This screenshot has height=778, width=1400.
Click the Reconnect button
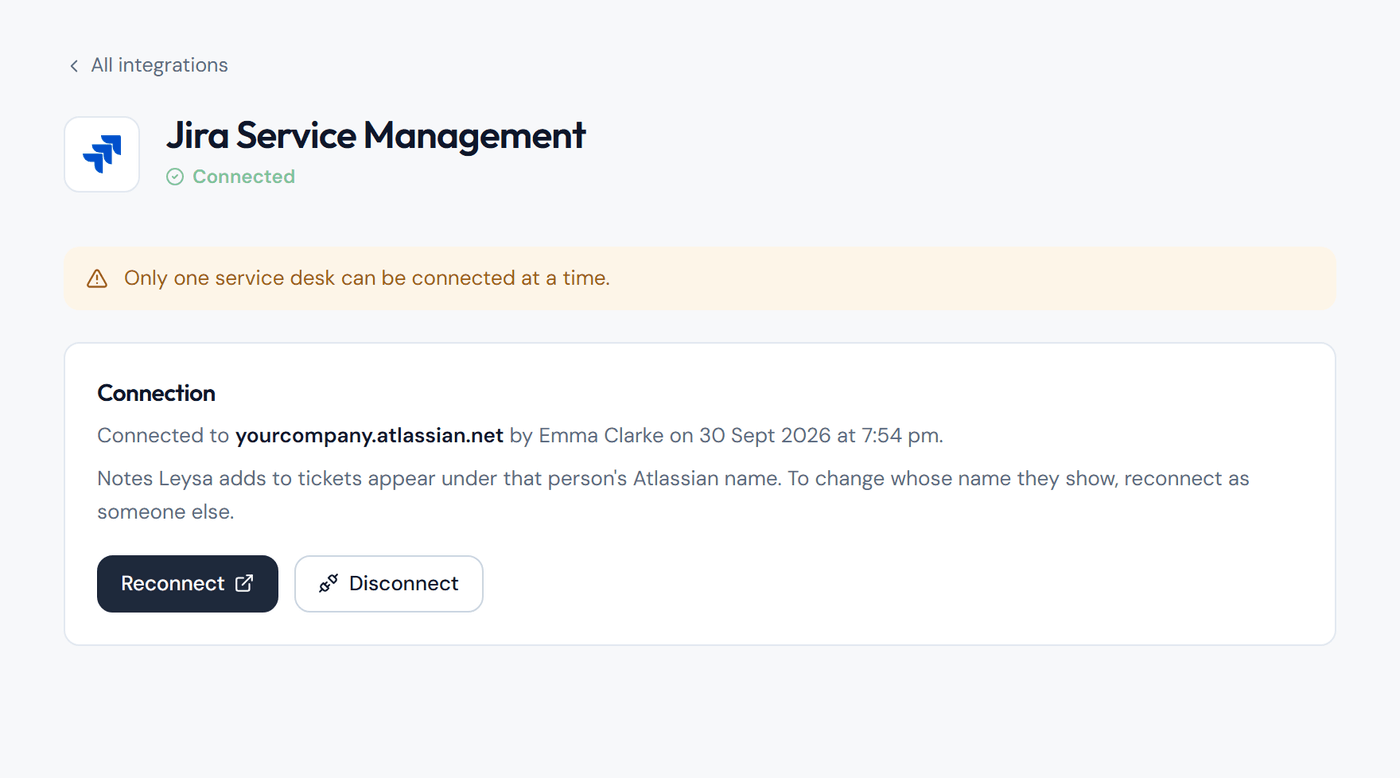pos(187,584)
